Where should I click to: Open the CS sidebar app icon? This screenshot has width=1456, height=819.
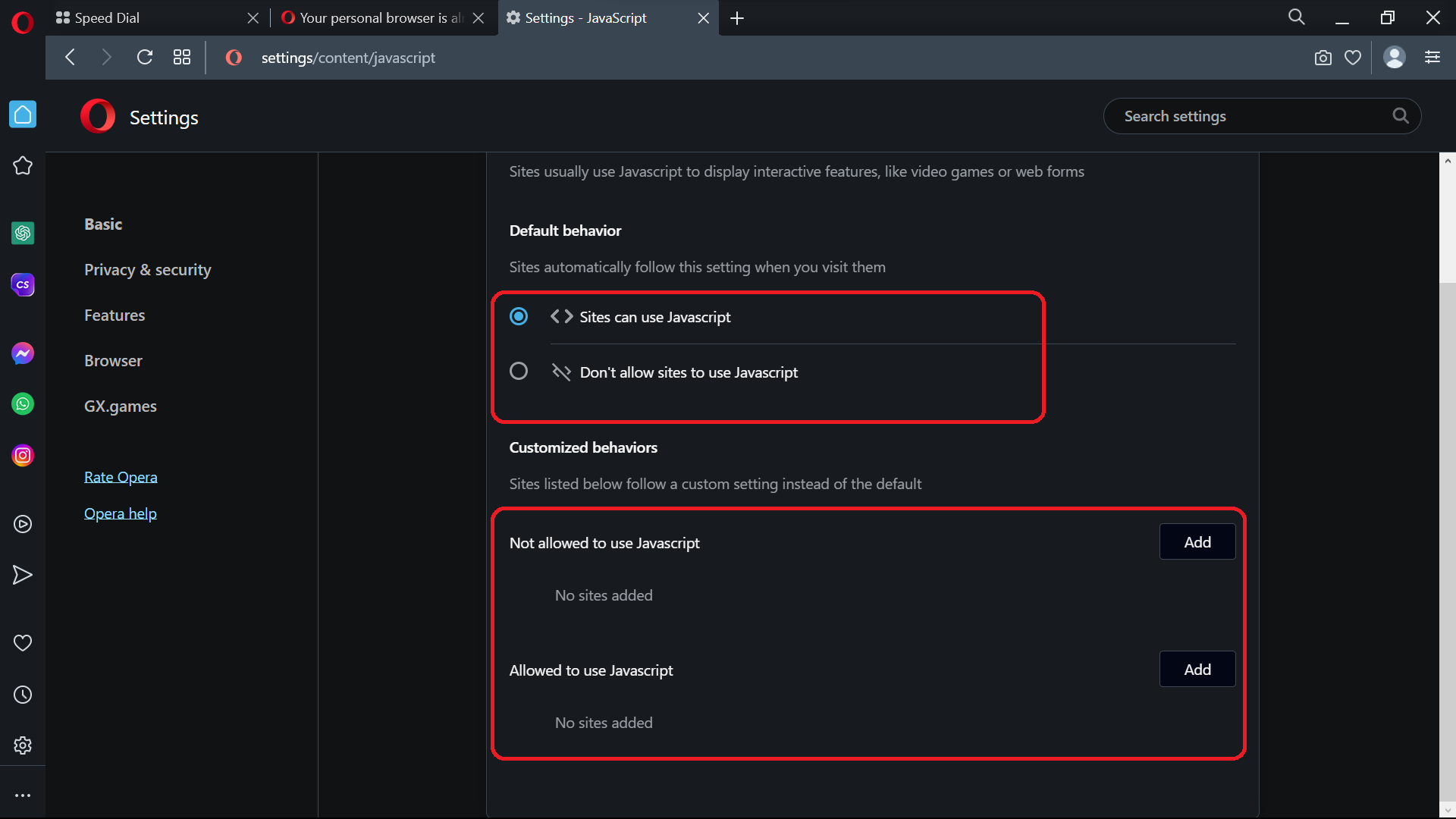23,284
